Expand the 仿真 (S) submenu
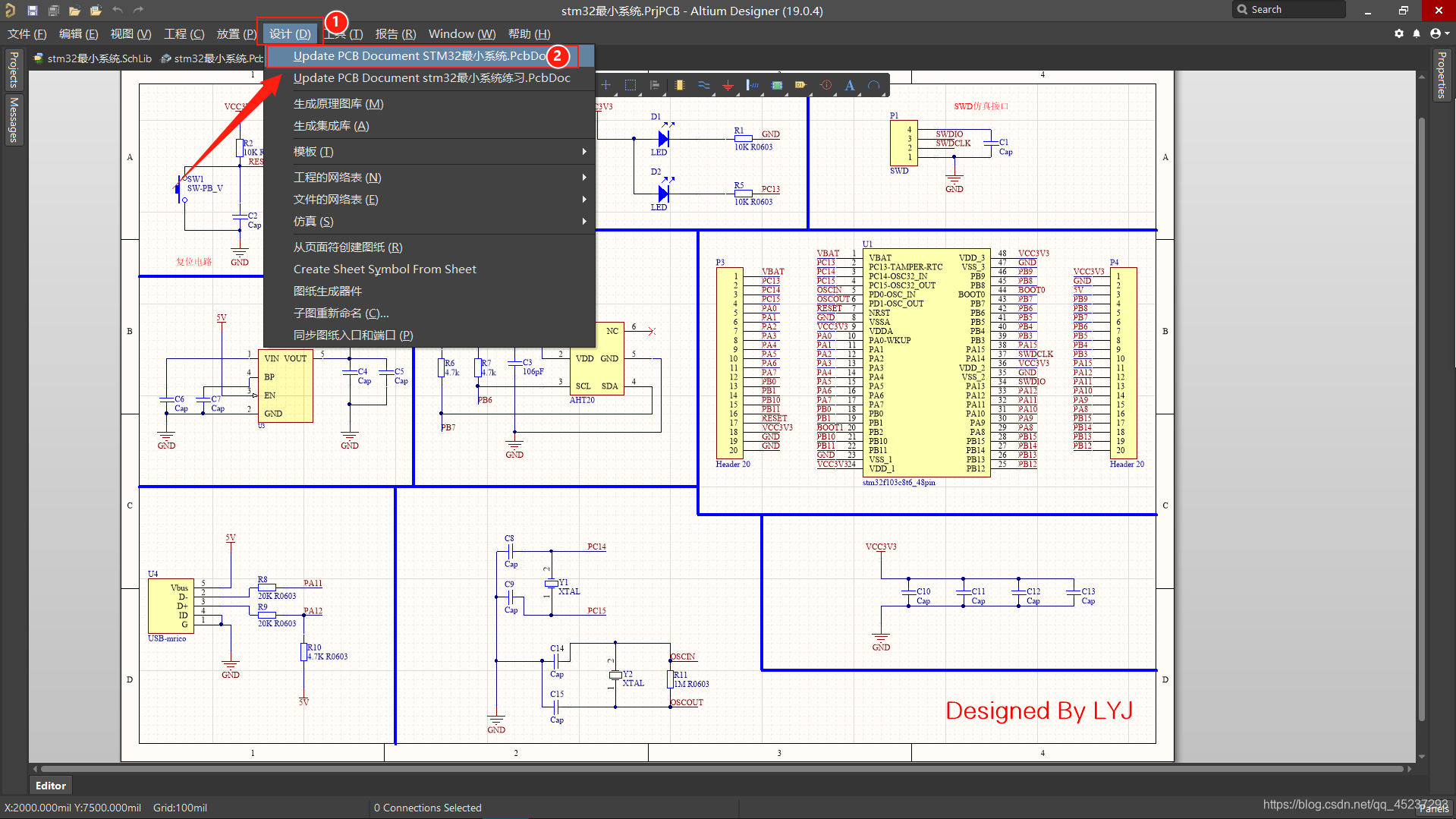1456x819 pixels. click(584, 221)
